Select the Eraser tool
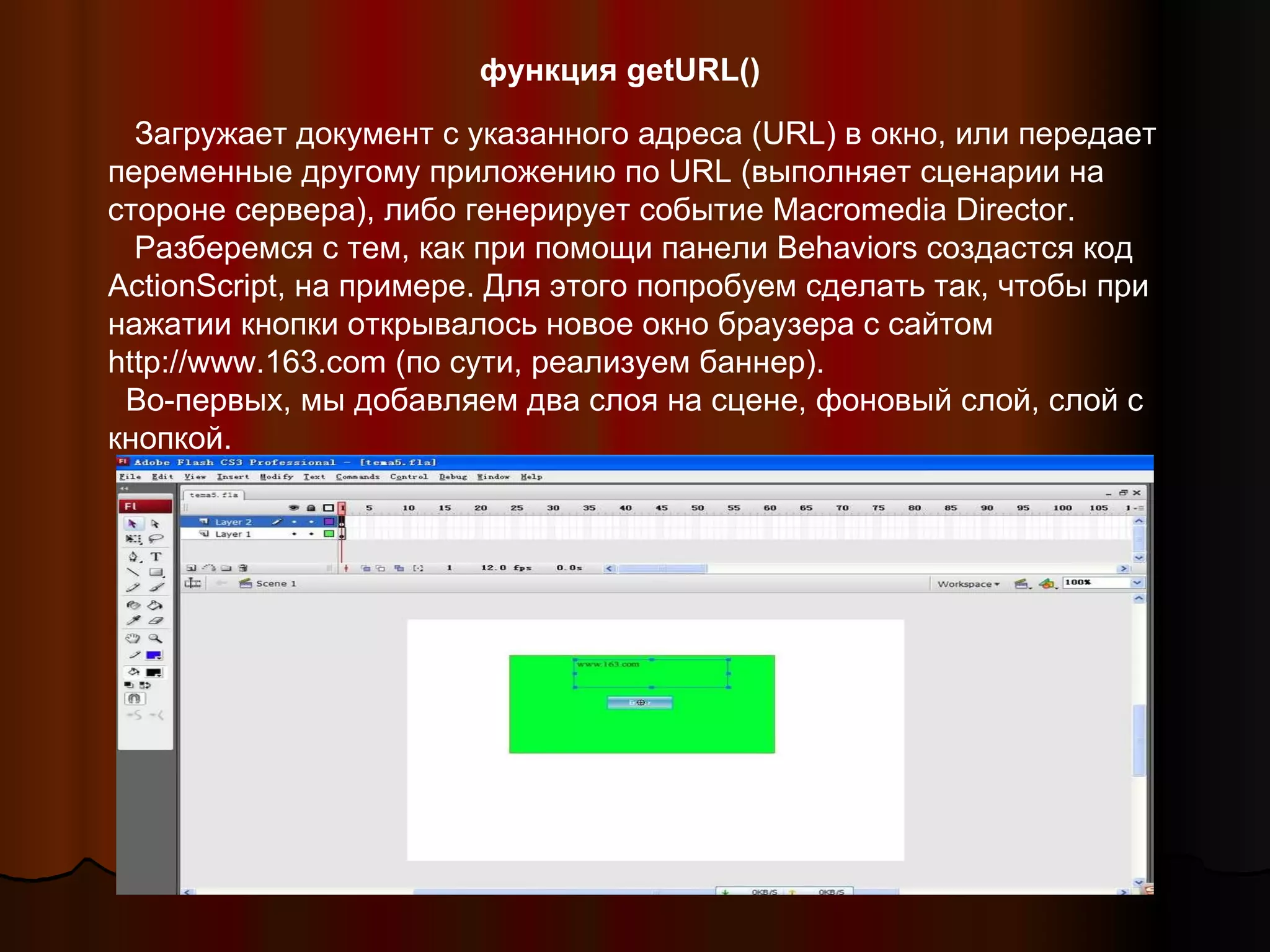The height and width of the screenshot is (952, 1270). (156, 620)
